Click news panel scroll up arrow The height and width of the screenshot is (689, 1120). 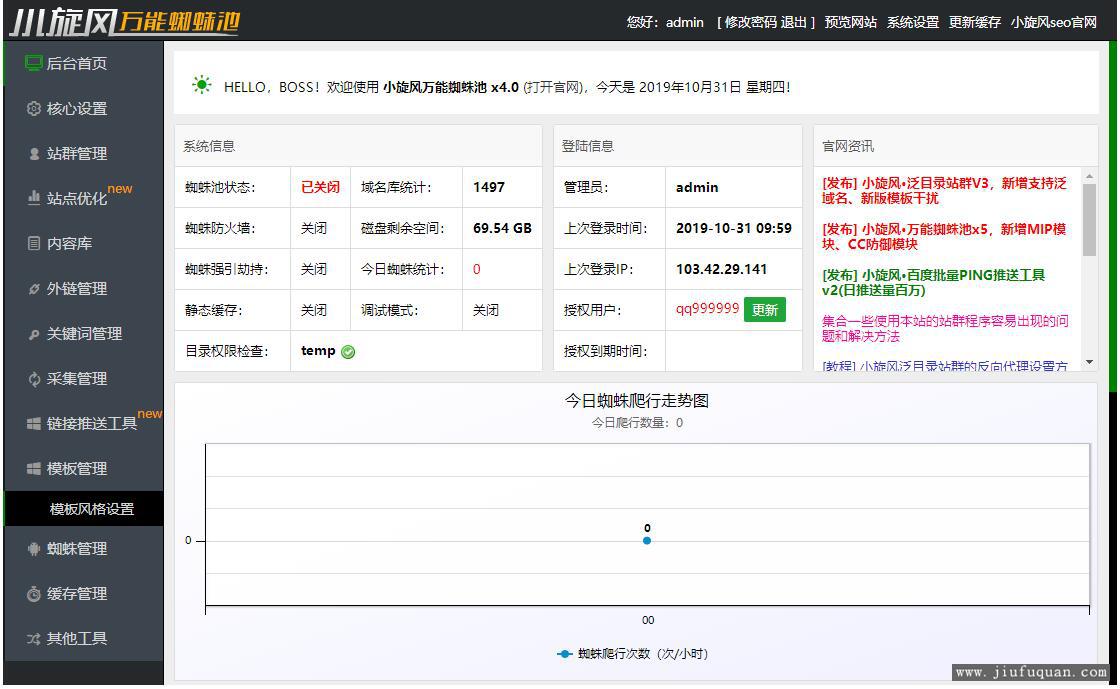tap(1089, 176)
